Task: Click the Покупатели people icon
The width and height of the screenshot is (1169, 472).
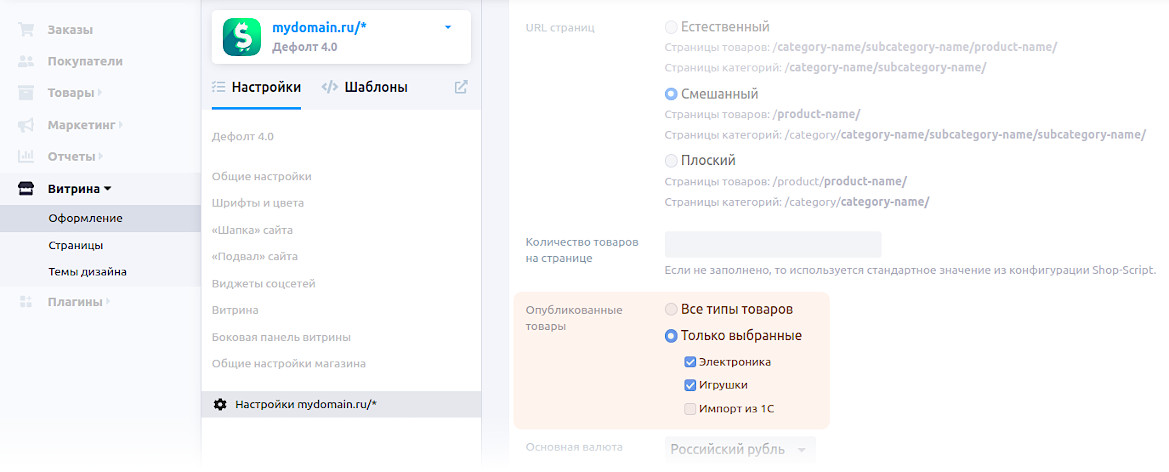Action: 26,61
